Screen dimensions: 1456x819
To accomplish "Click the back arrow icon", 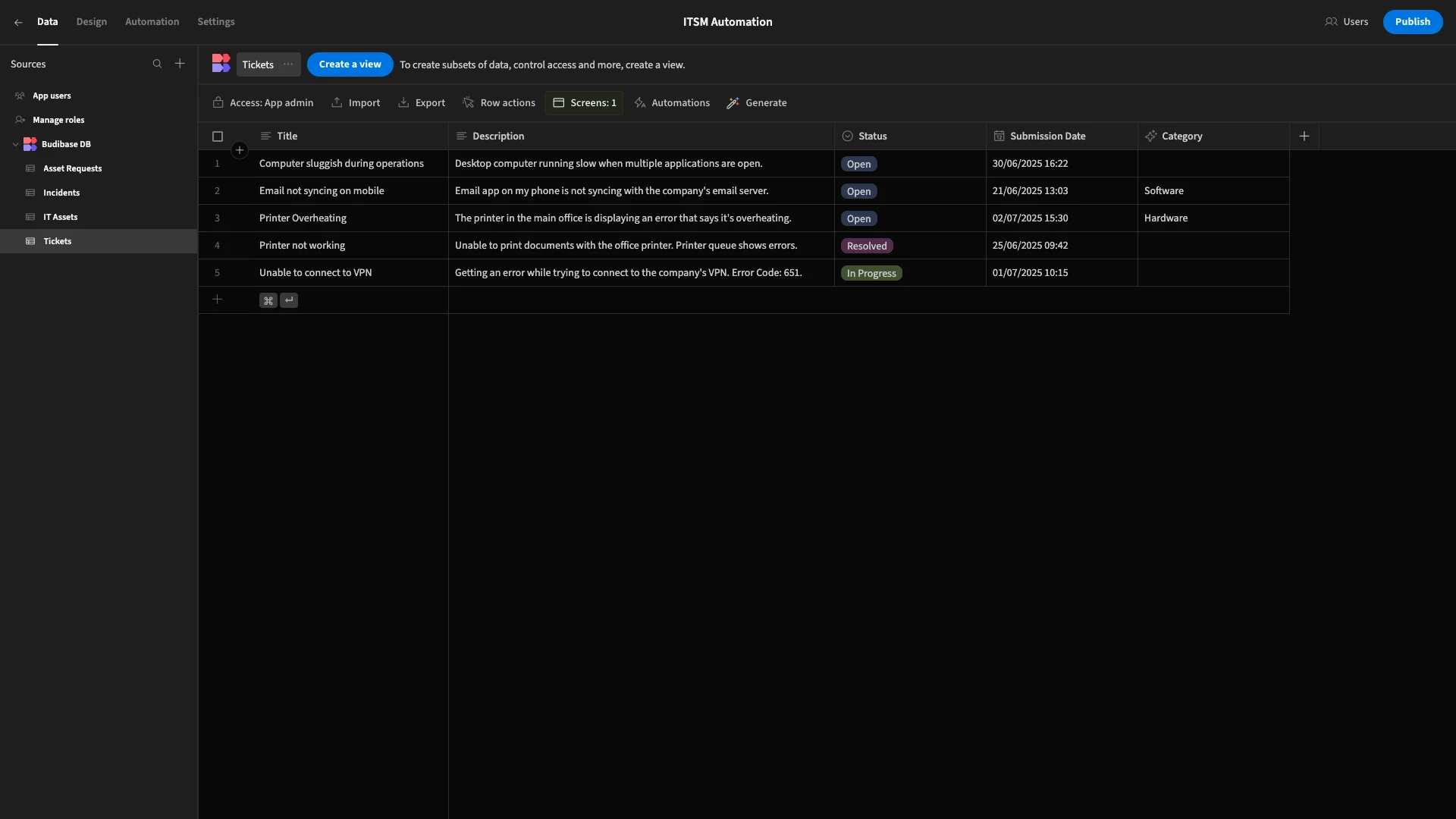I will (x=18, y=22).
